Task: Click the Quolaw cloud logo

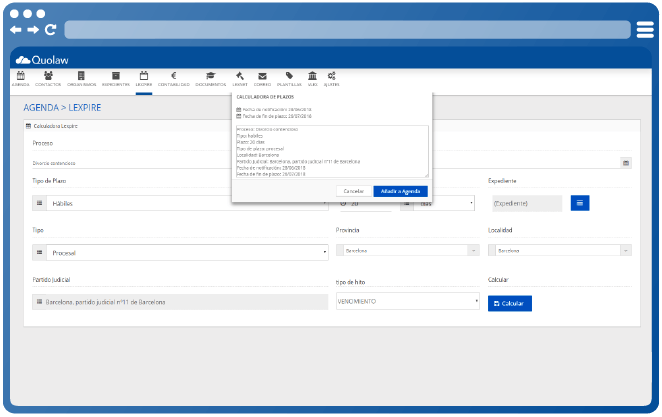Action: coord(42,60)
